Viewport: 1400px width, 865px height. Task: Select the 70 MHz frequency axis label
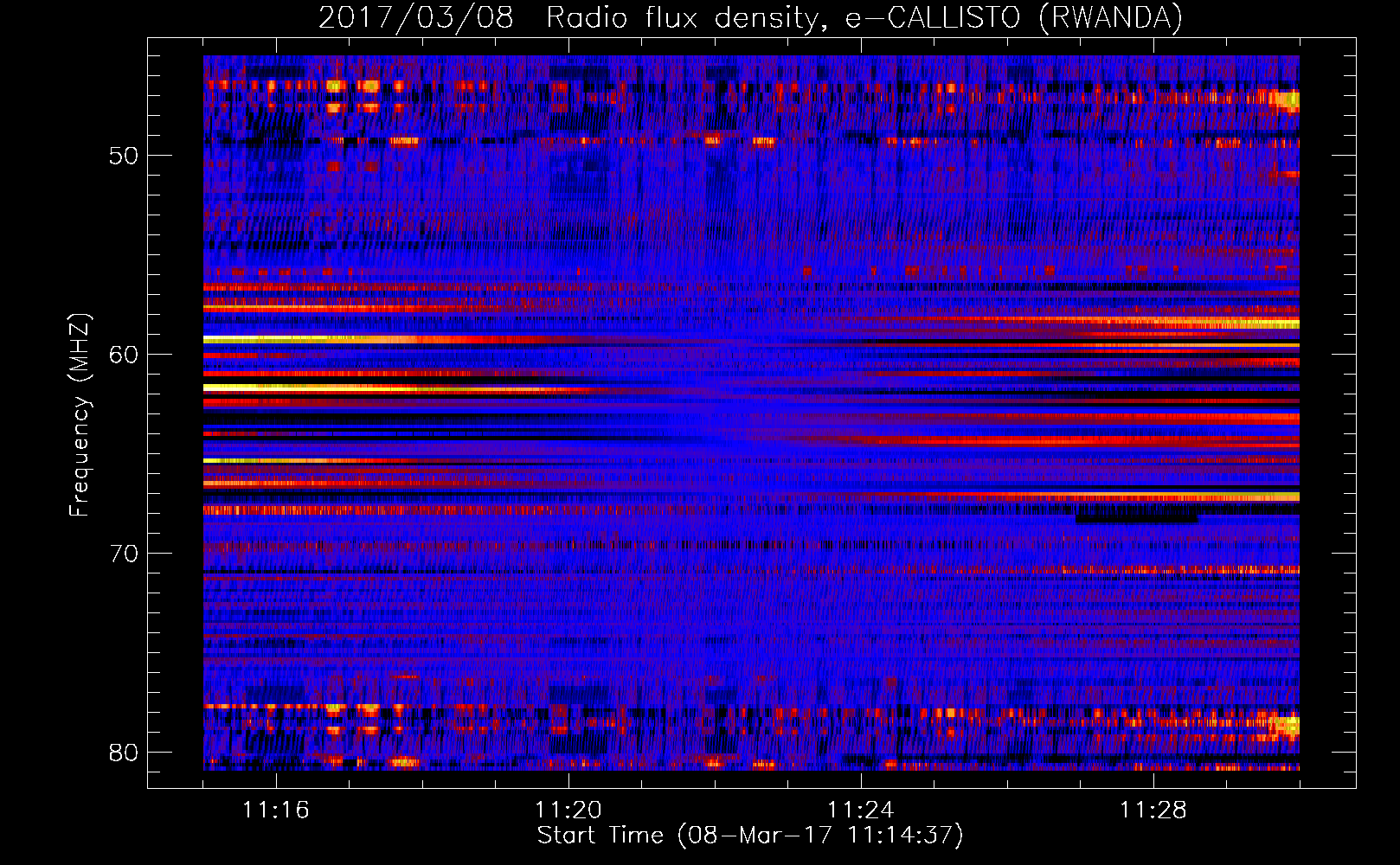coord(124,554)
